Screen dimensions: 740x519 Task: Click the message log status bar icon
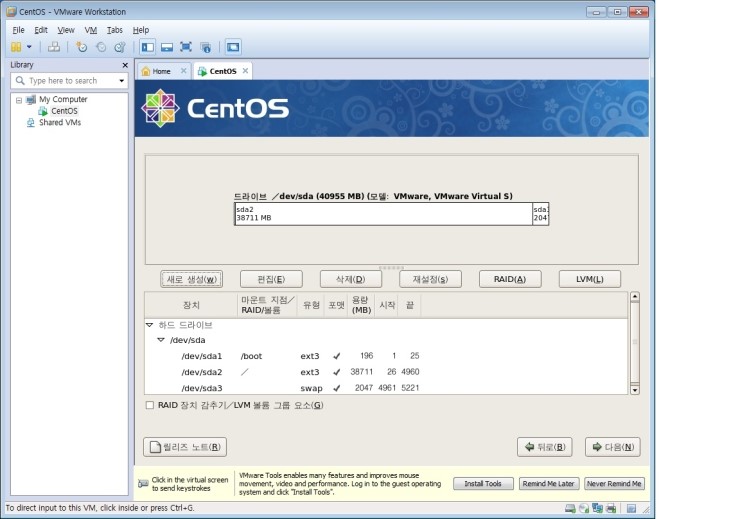point(631,508)
